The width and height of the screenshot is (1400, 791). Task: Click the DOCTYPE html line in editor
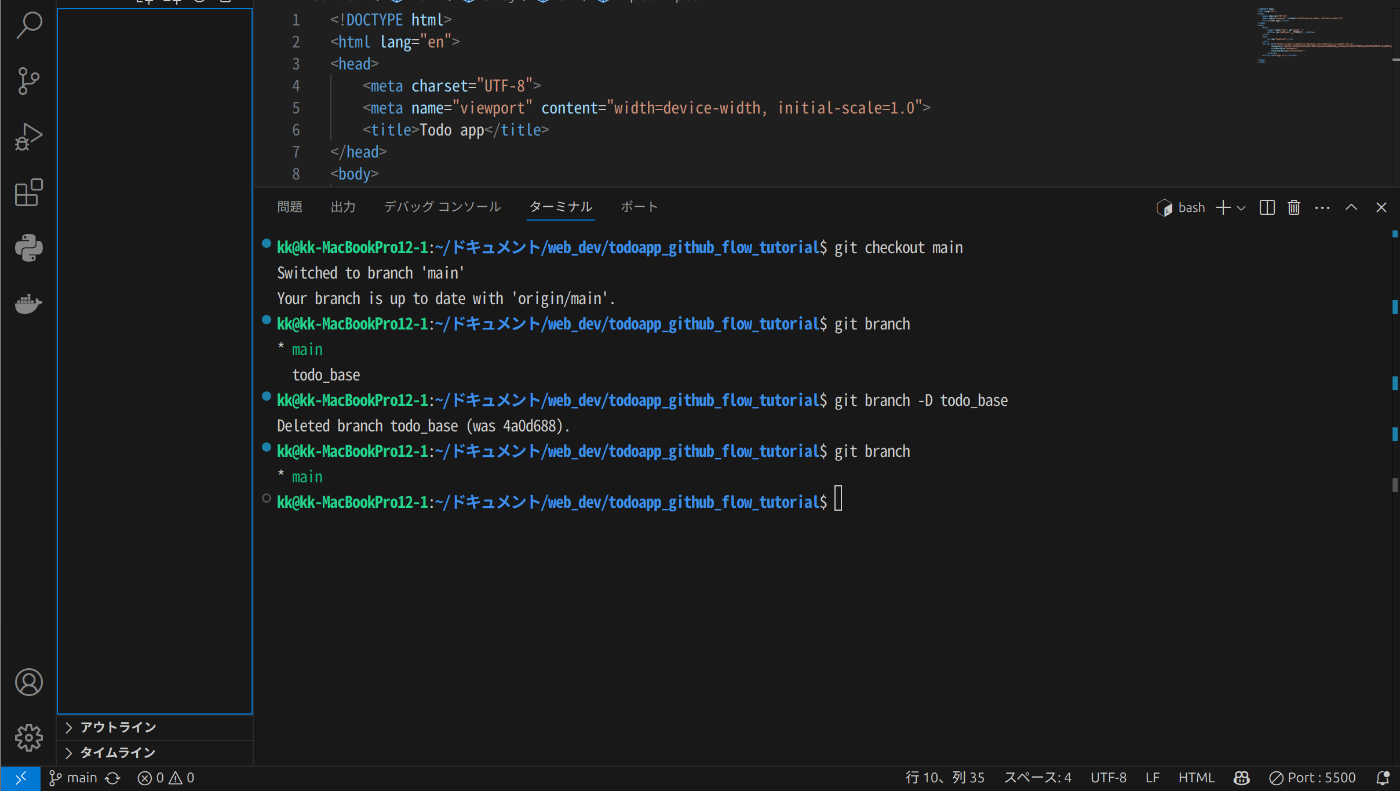[391, 20]
